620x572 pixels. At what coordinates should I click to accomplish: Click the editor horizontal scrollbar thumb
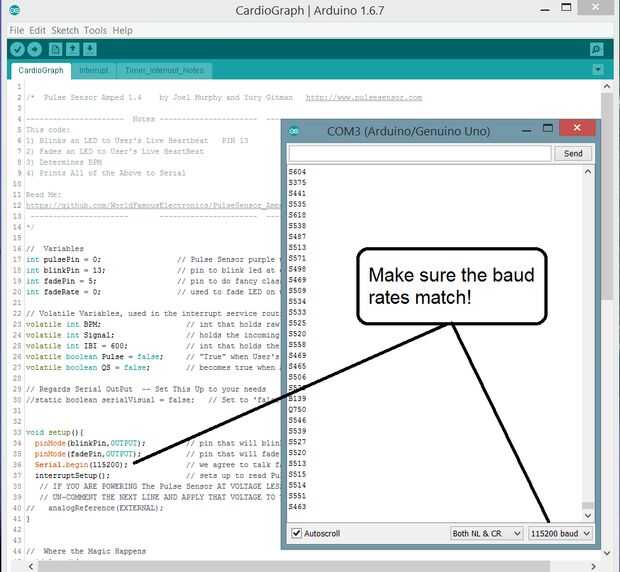(x=294, y=566)
